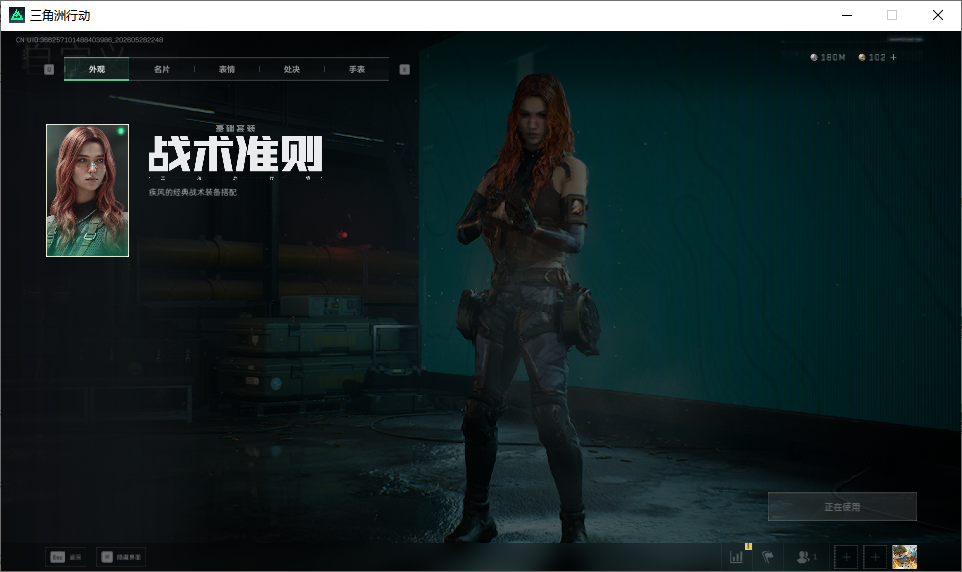
Task: Switch to next tab with E key icon
Action: [404, 69]
